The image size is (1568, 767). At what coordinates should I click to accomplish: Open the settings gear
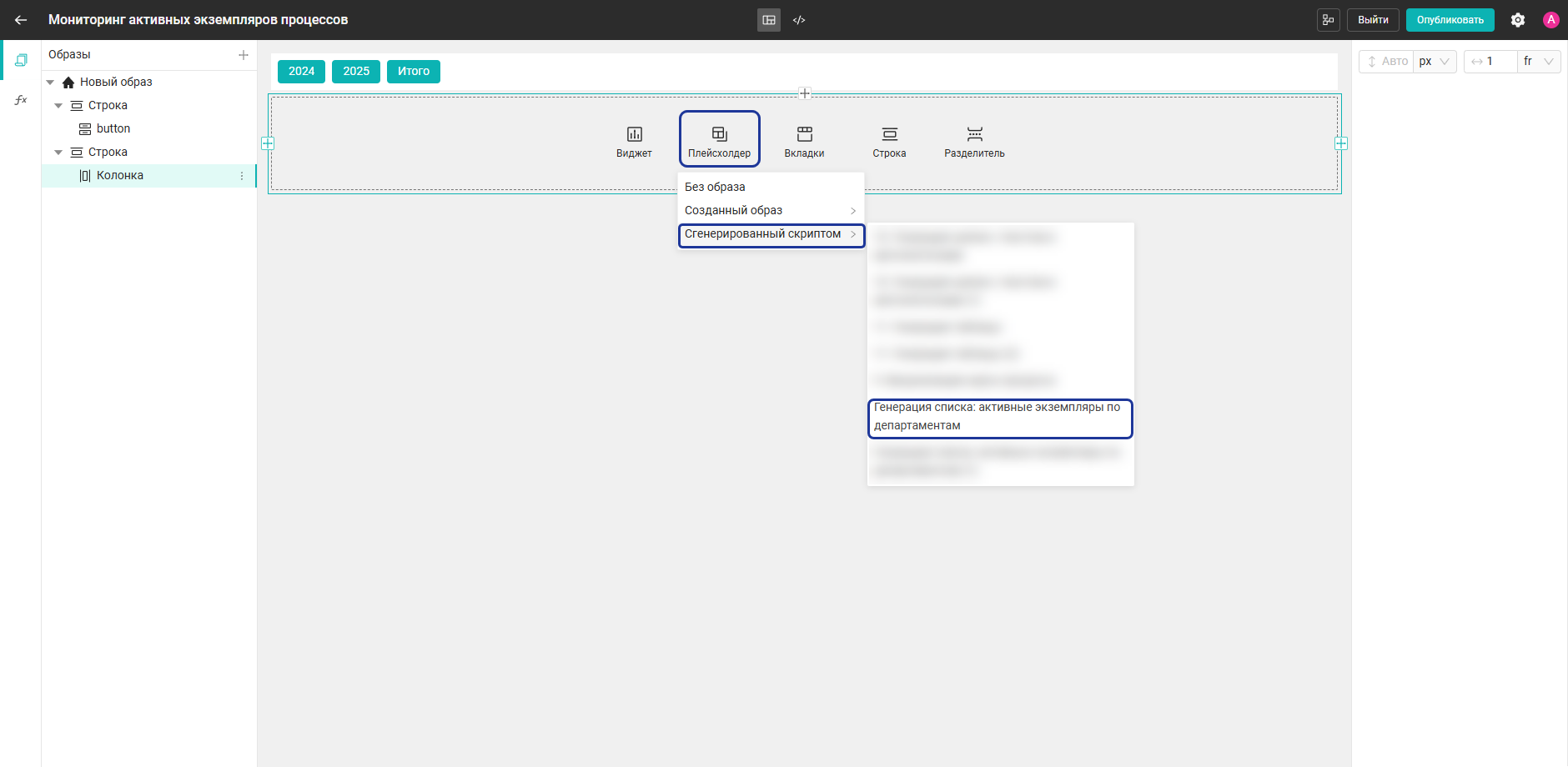point(1518,20)
